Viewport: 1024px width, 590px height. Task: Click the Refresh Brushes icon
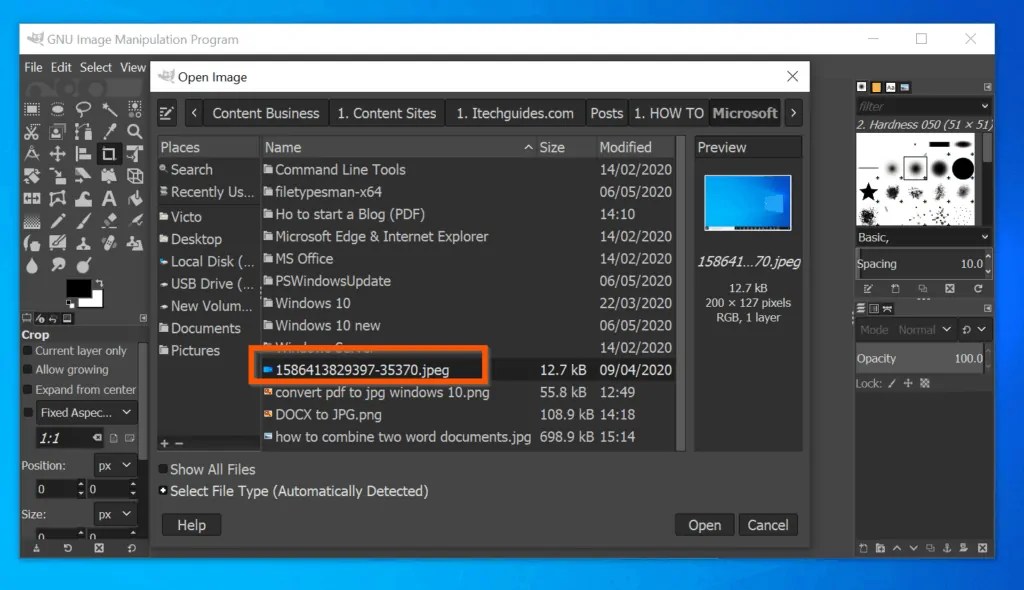pyautogui.click(x=979, y=288)
